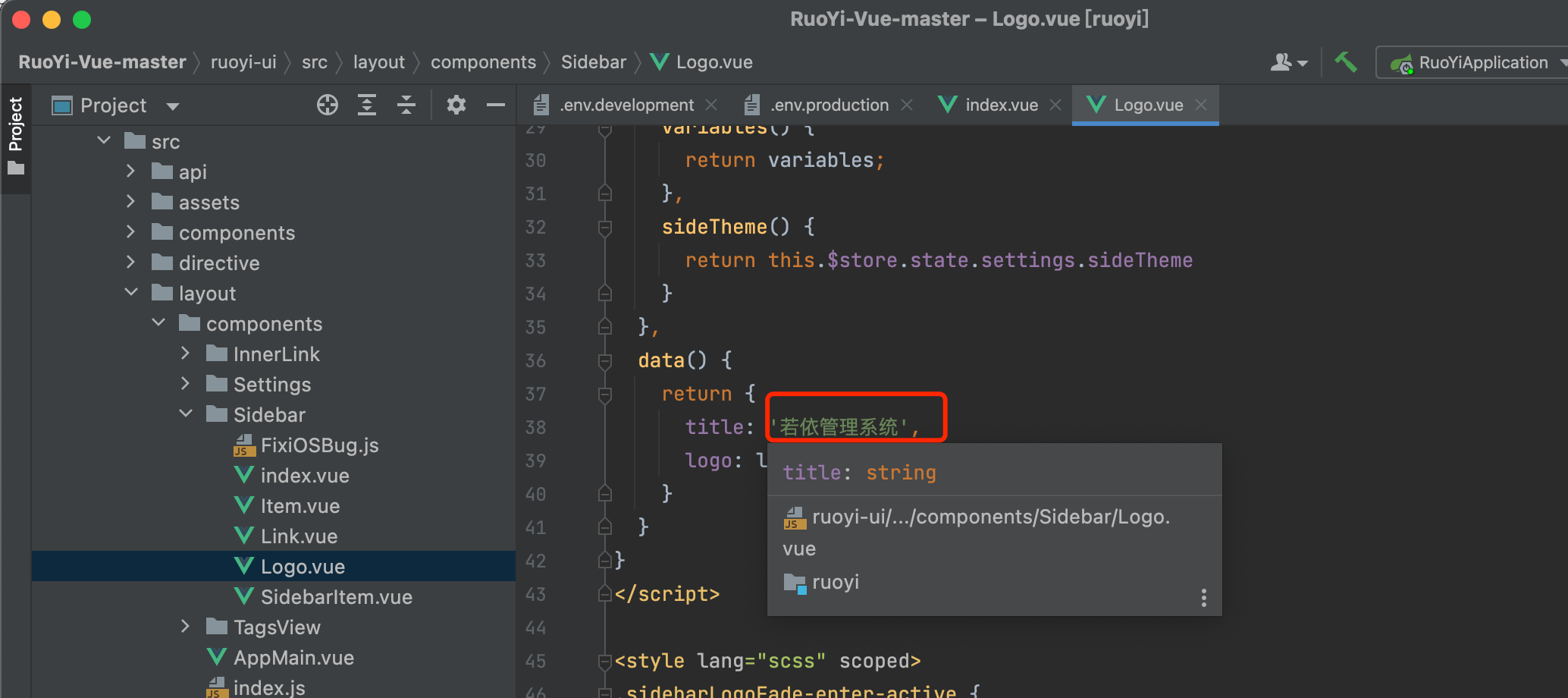Close the index.vue tab

(1055, 105)
